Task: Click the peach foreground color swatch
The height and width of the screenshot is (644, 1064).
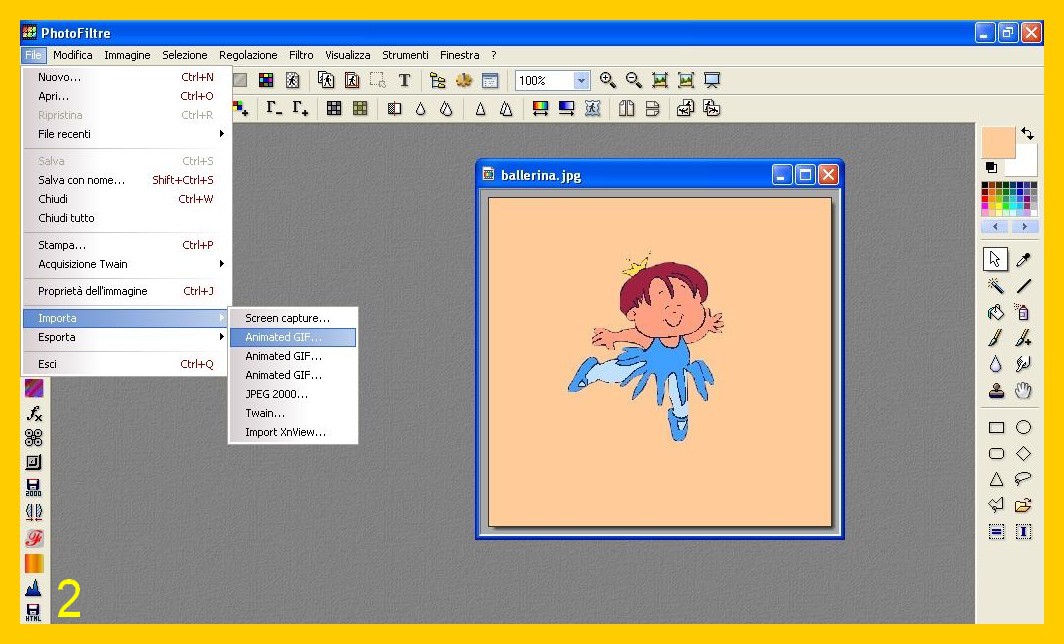Action: tap(998, 142)
